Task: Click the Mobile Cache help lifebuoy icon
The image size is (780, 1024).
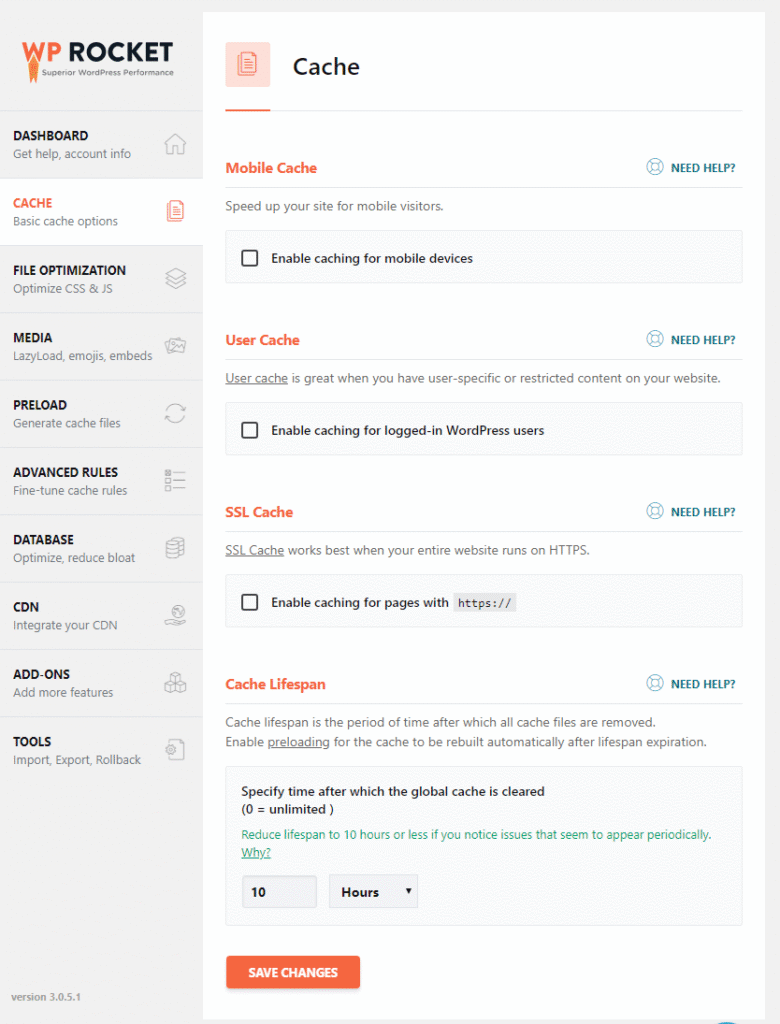Action: [x=655, y=167]
